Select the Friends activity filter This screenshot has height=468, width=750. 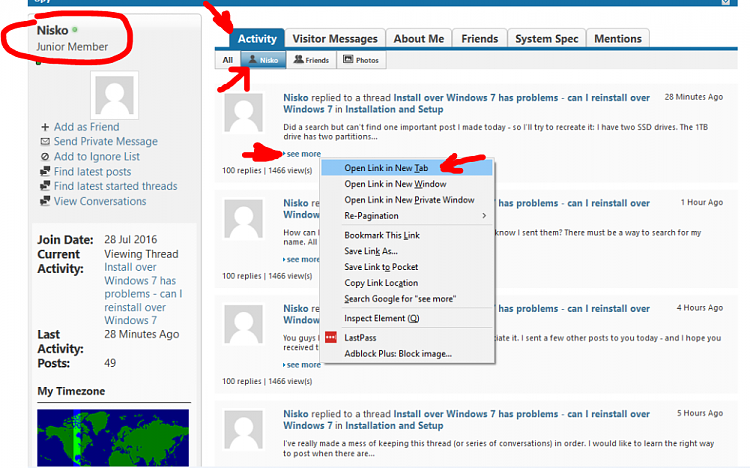[311, 60]
